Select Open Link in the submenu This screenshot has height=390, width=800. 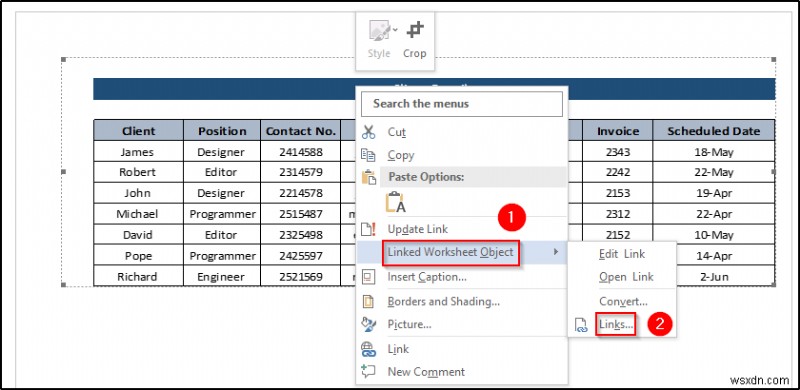tap(626, 277)
